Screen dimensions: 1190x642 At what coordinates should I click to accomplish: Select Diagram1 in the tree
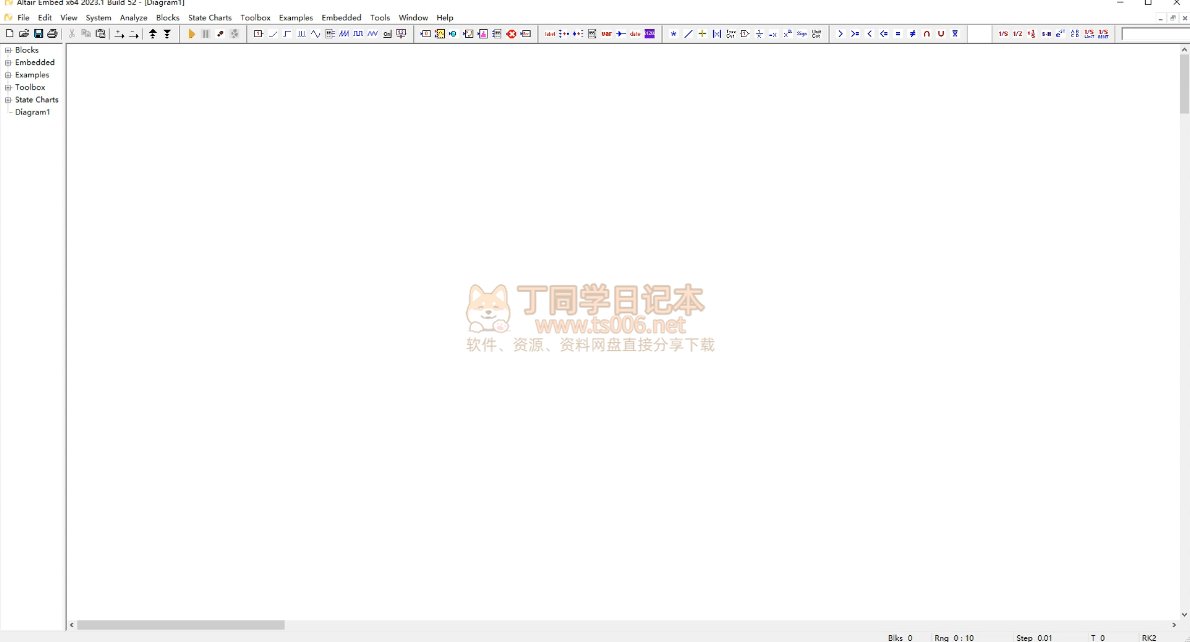click(x=32, y=113)
